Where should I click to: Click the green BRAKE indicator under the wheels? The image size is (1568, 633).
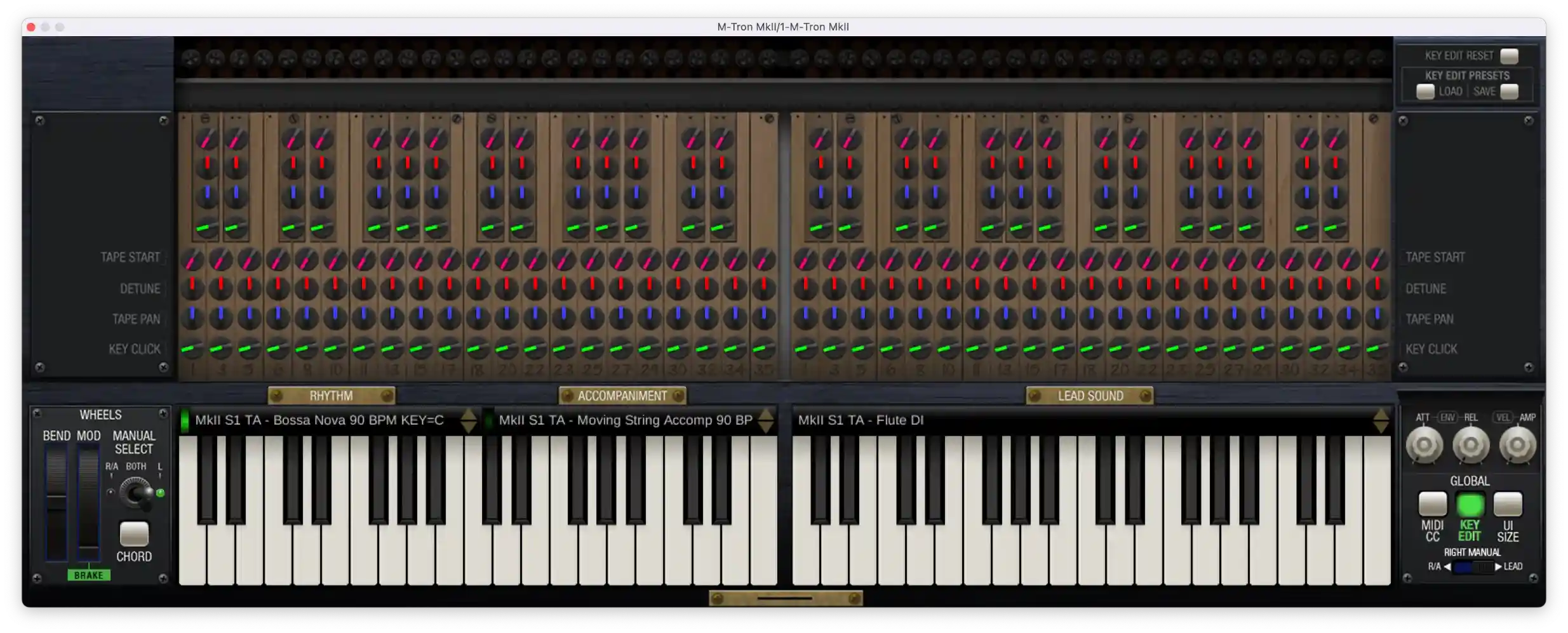(x=89, y=575)
